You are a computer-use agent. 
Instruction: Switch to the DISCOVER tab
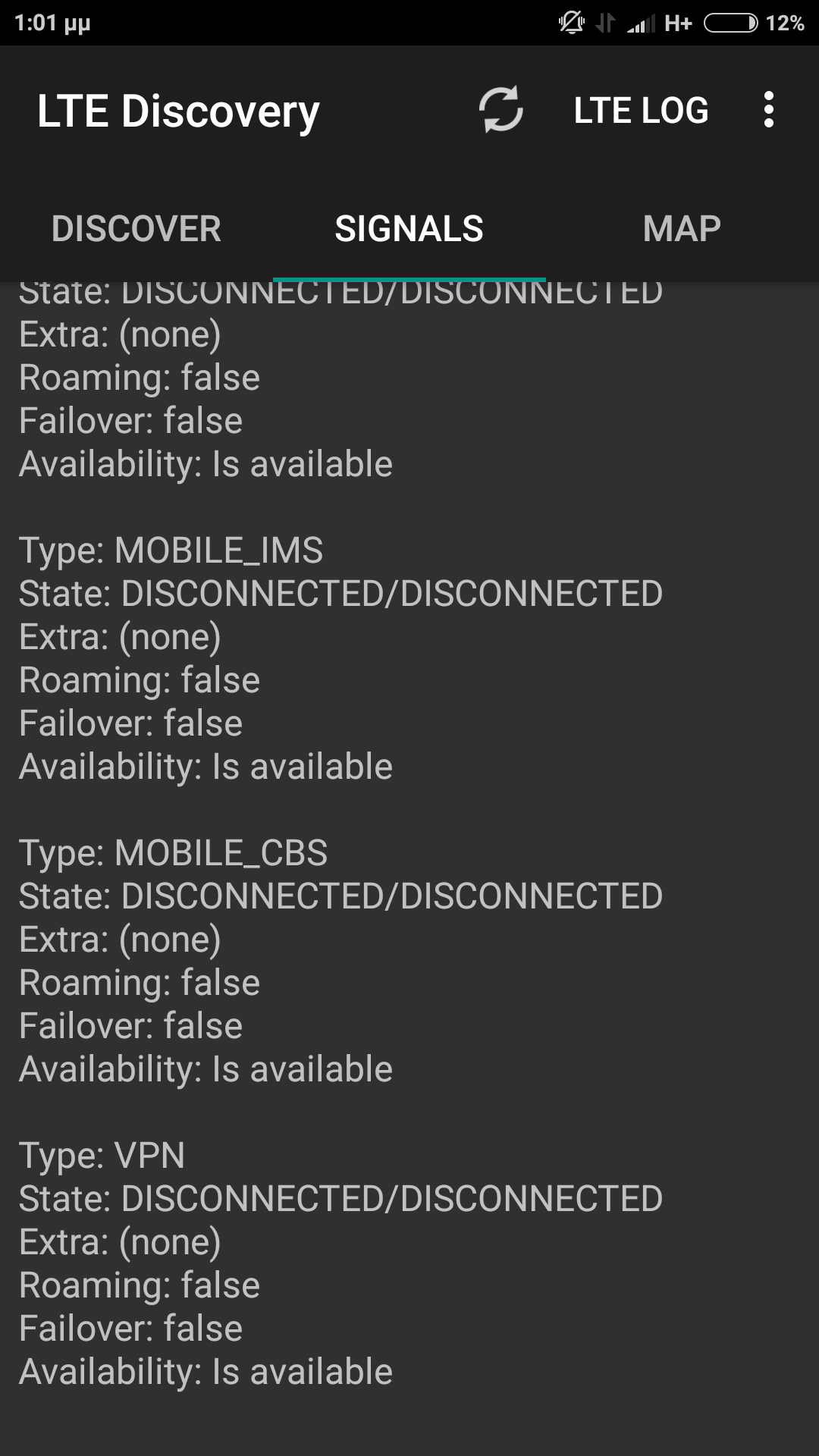pos(136,229)
